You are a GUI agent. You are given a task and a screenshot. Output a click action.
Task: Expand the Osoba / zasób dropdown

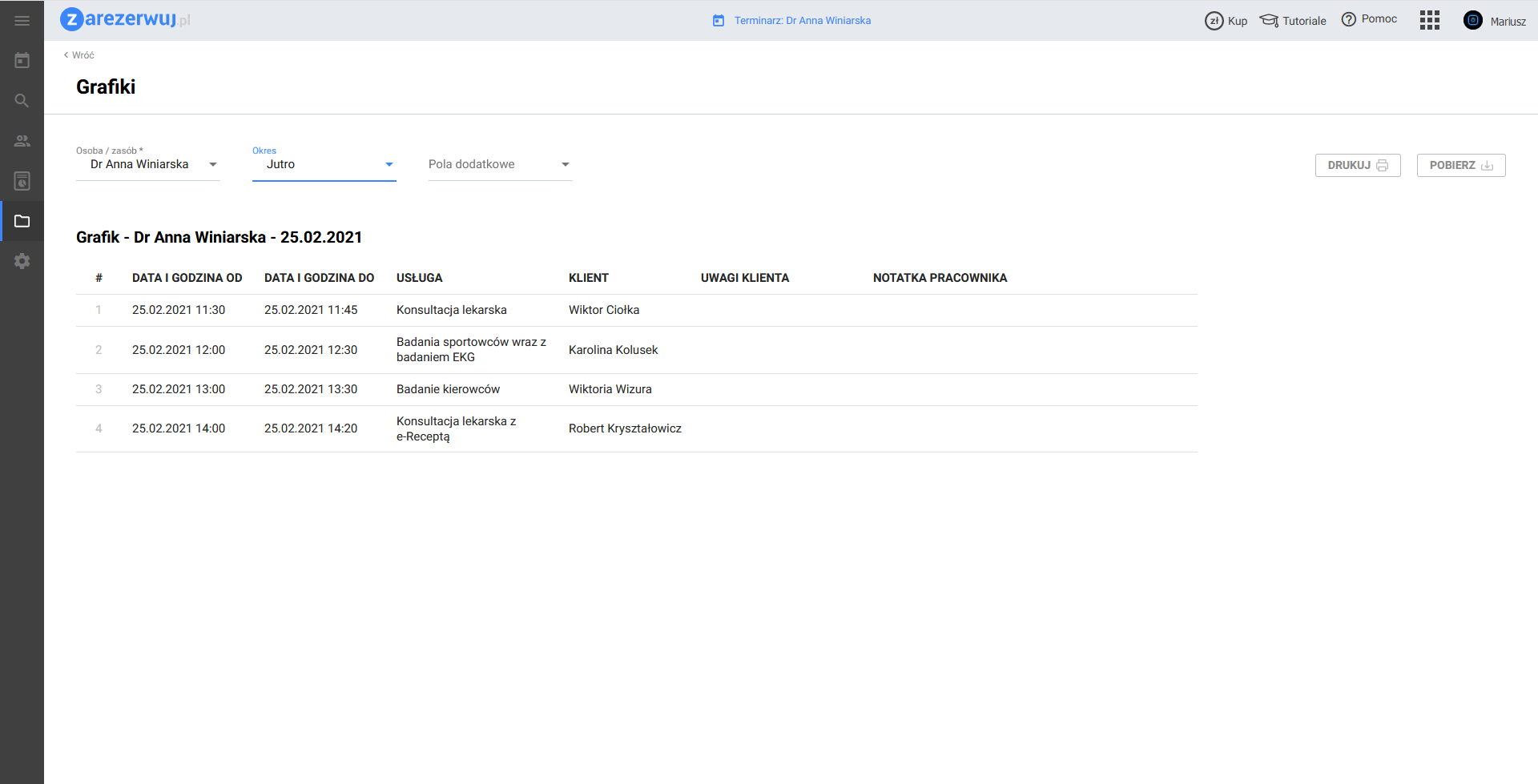point(147,165)
